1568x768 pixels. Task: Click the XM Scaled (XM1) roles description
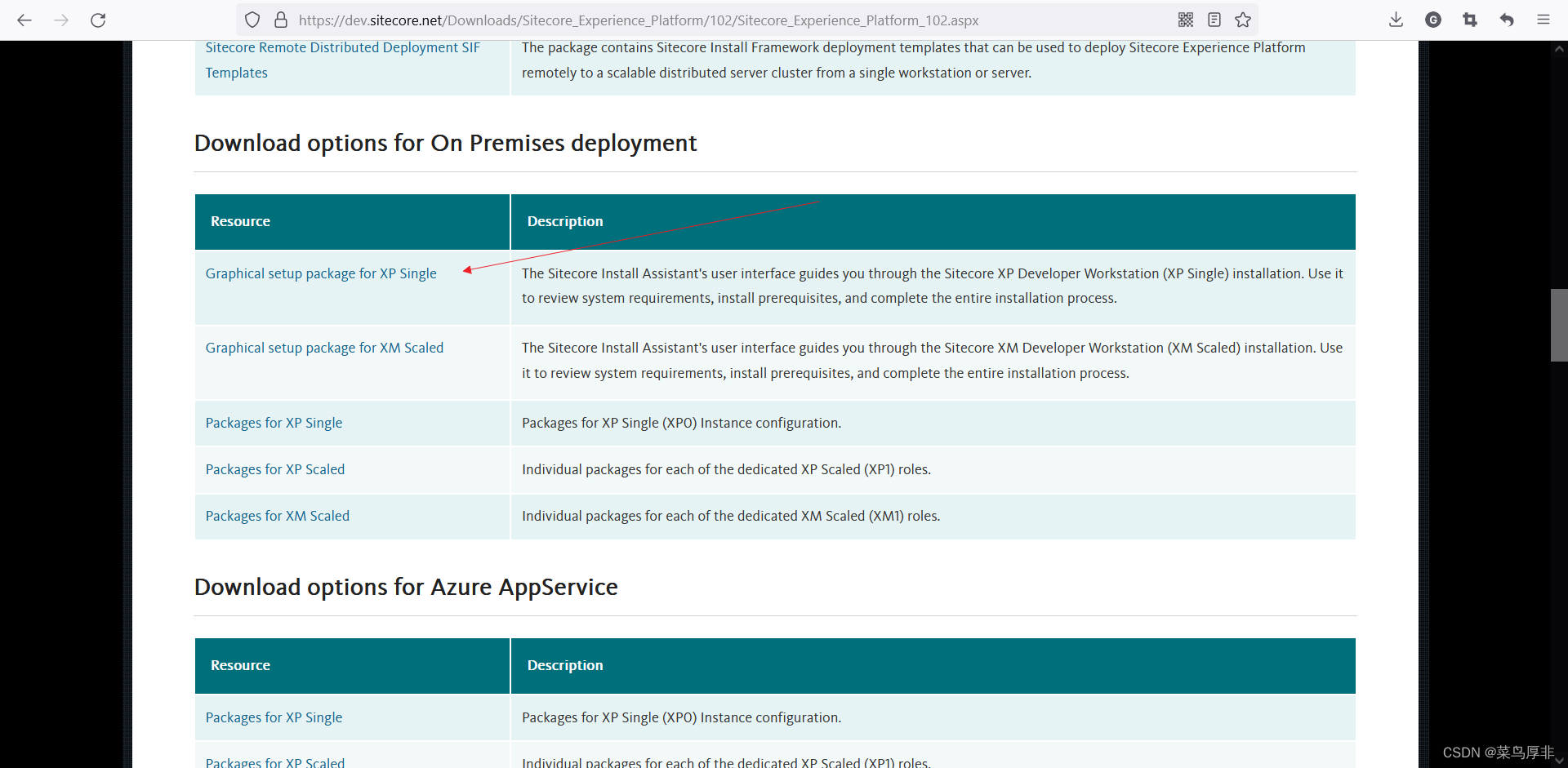coord(731,516)
